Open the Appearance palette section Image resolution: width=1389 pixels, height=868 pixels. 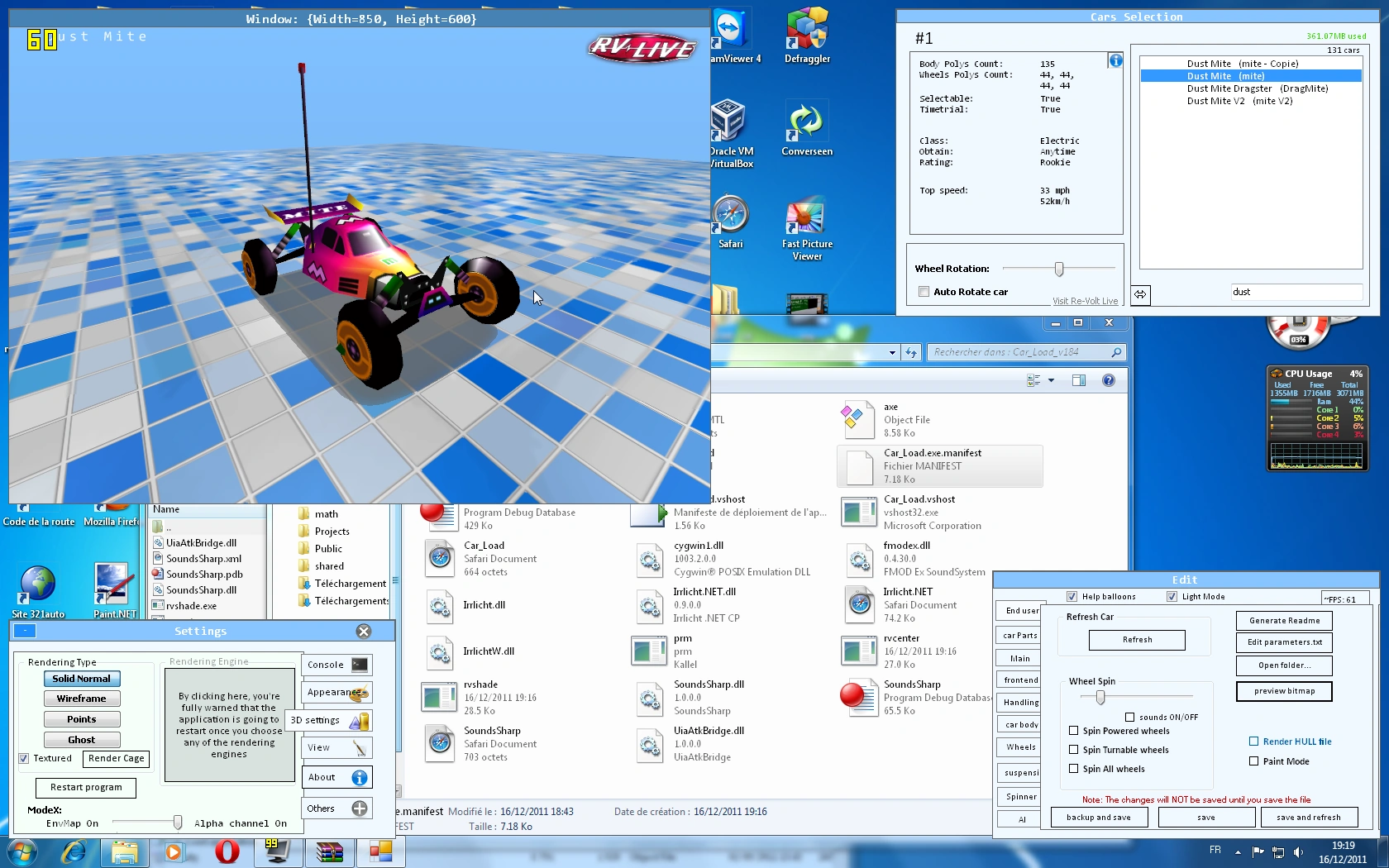coord(337,693)
